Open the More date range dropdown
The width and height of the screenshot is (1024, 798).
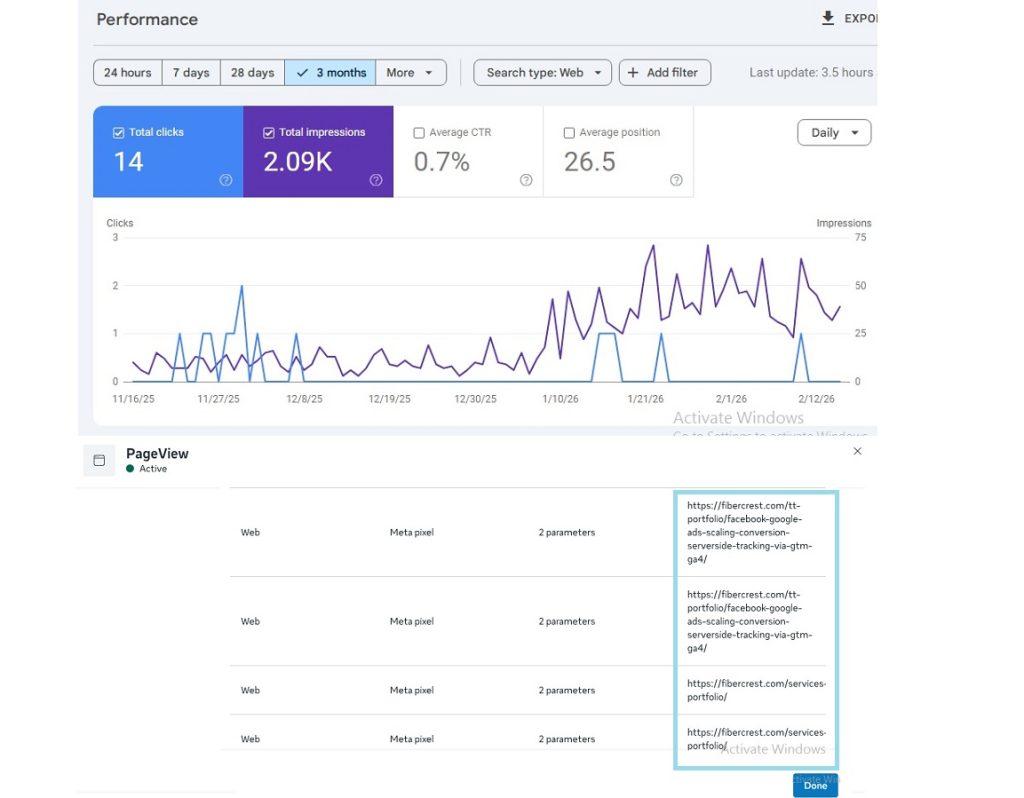point(410,72)
